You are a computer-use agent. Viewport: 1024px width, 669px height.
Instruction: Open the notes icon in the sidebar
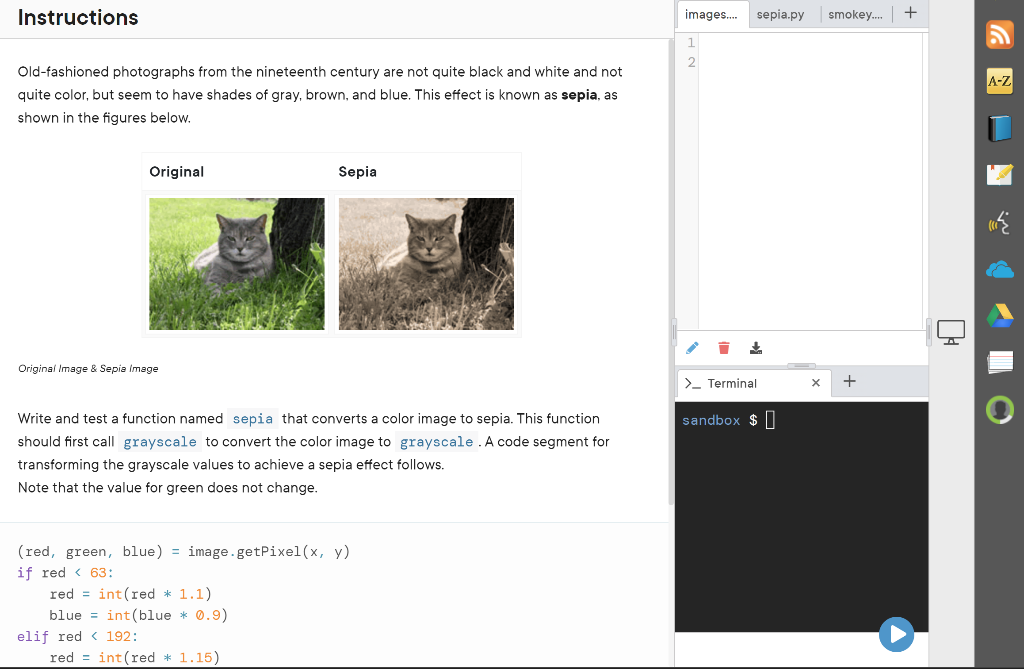999,174
